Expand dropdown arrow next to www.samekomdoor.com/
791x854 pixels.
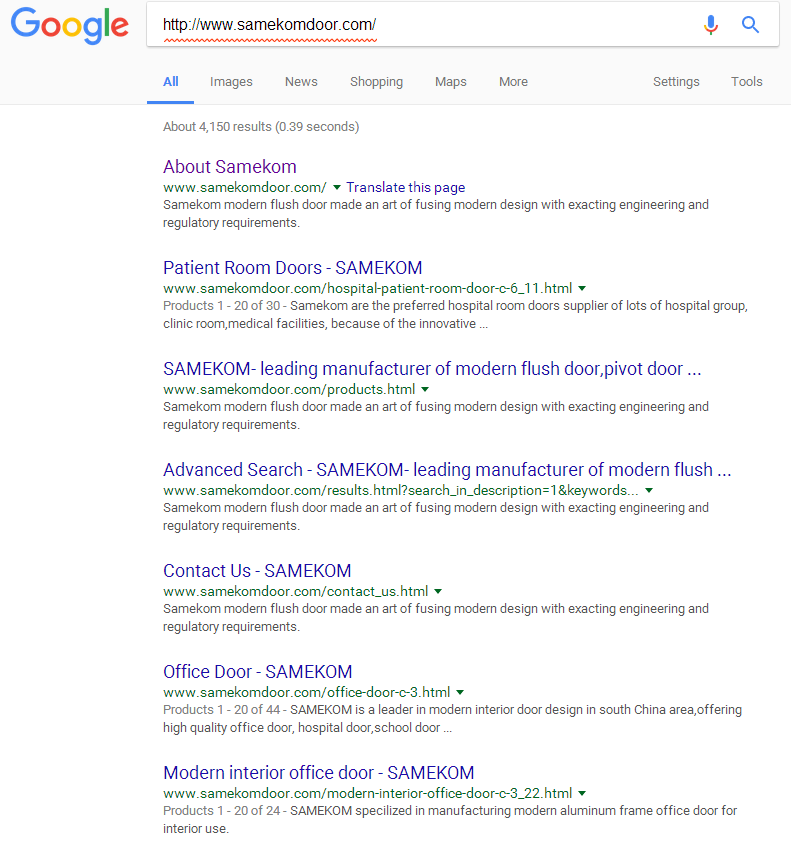pos(337,187)
